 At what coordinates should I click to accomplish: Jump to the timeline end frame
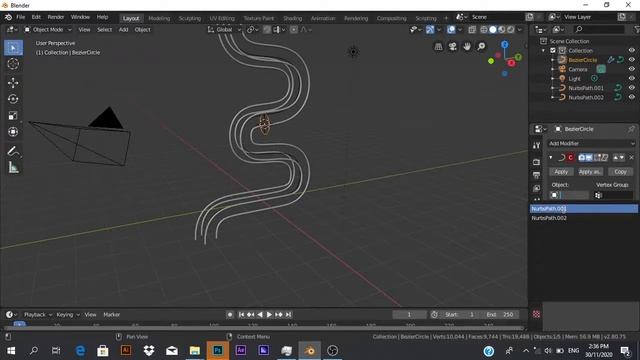point(289,315)
